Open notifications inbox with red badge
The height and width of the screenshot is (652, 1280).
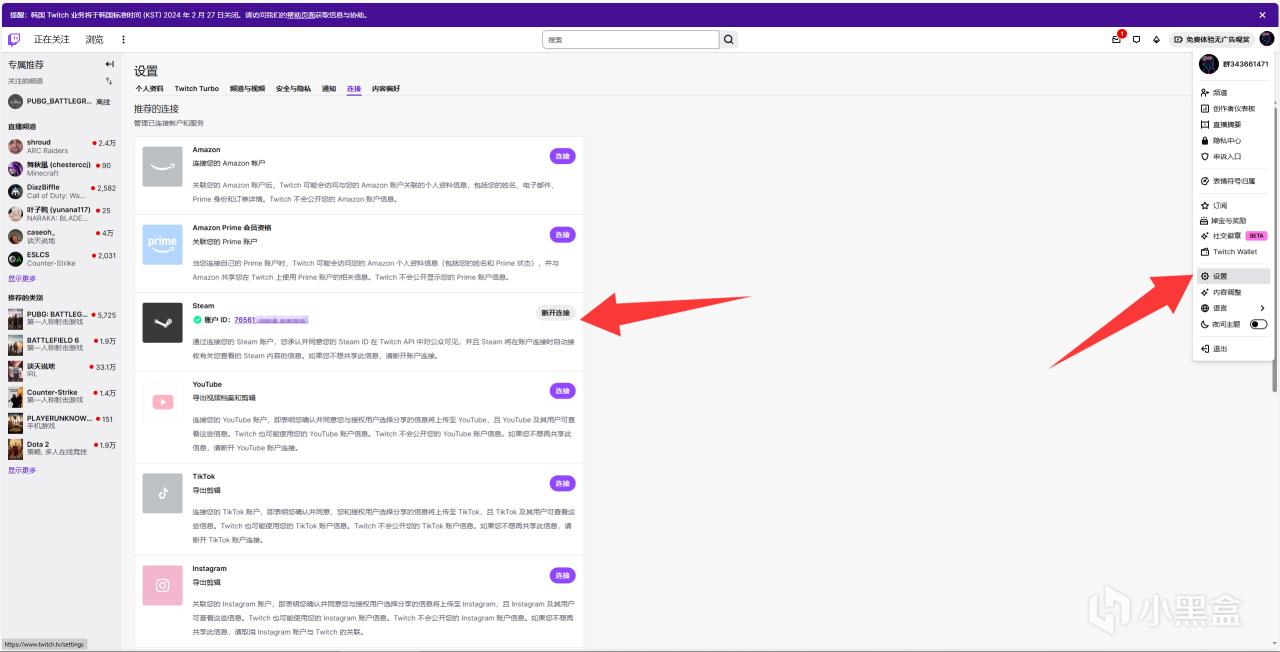1117,40
